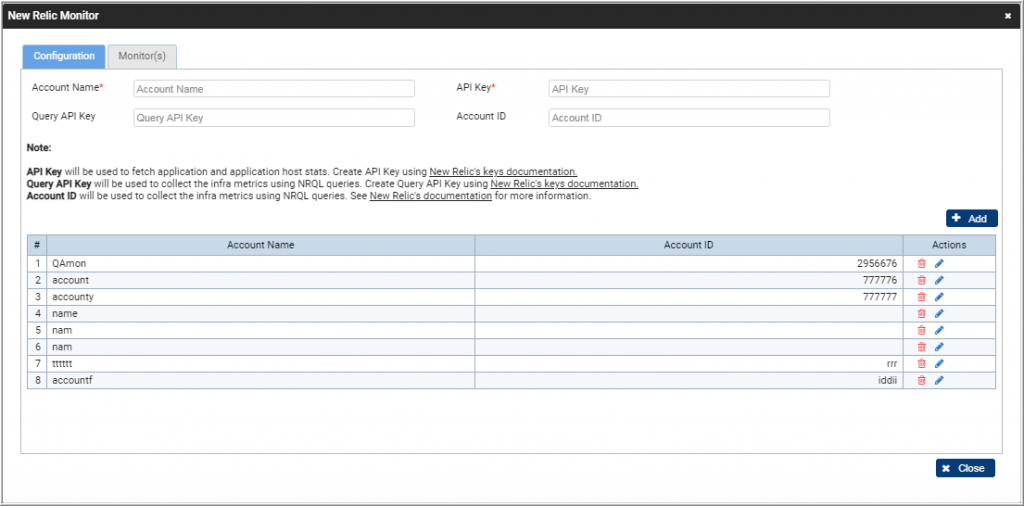Edit the QAmon account row

939,263
